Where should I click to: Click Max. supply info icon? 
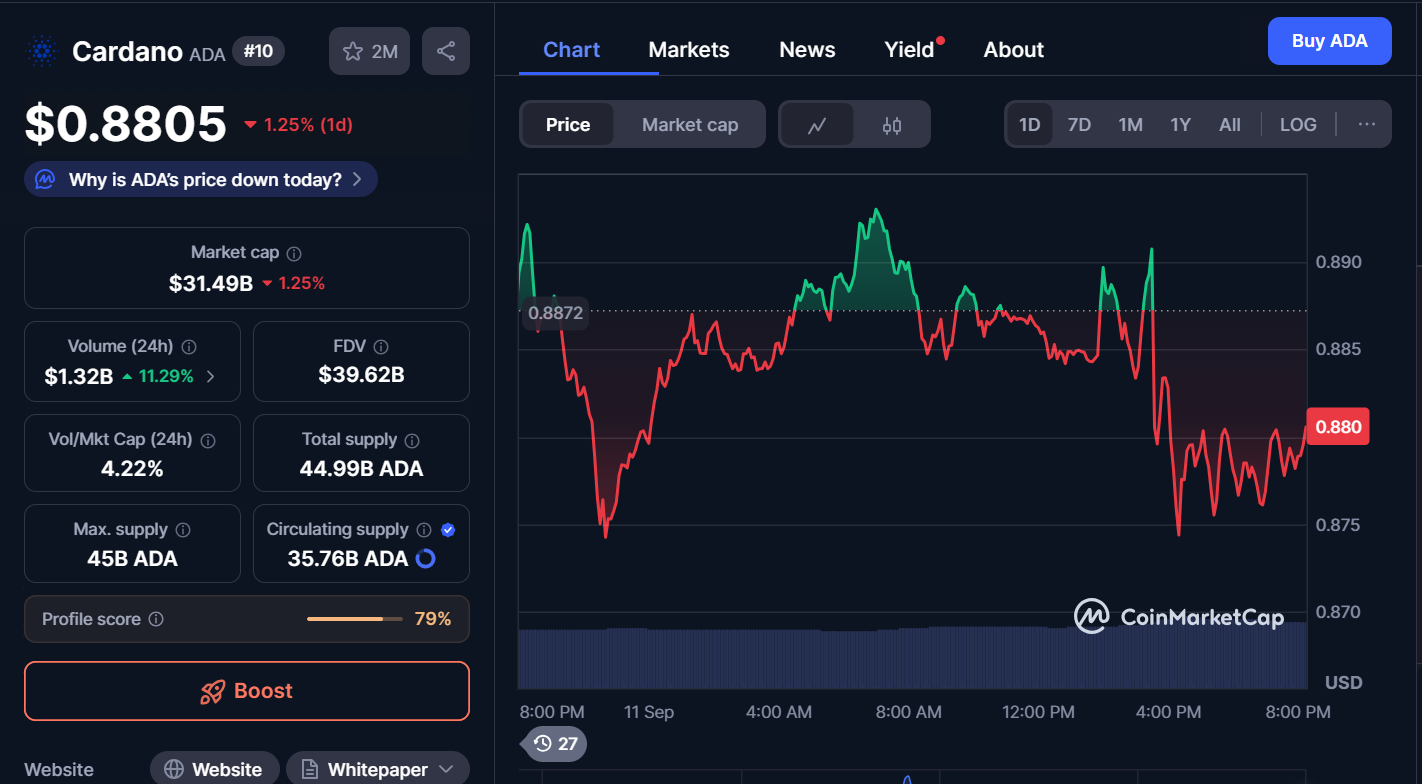[x=182, y=530]
